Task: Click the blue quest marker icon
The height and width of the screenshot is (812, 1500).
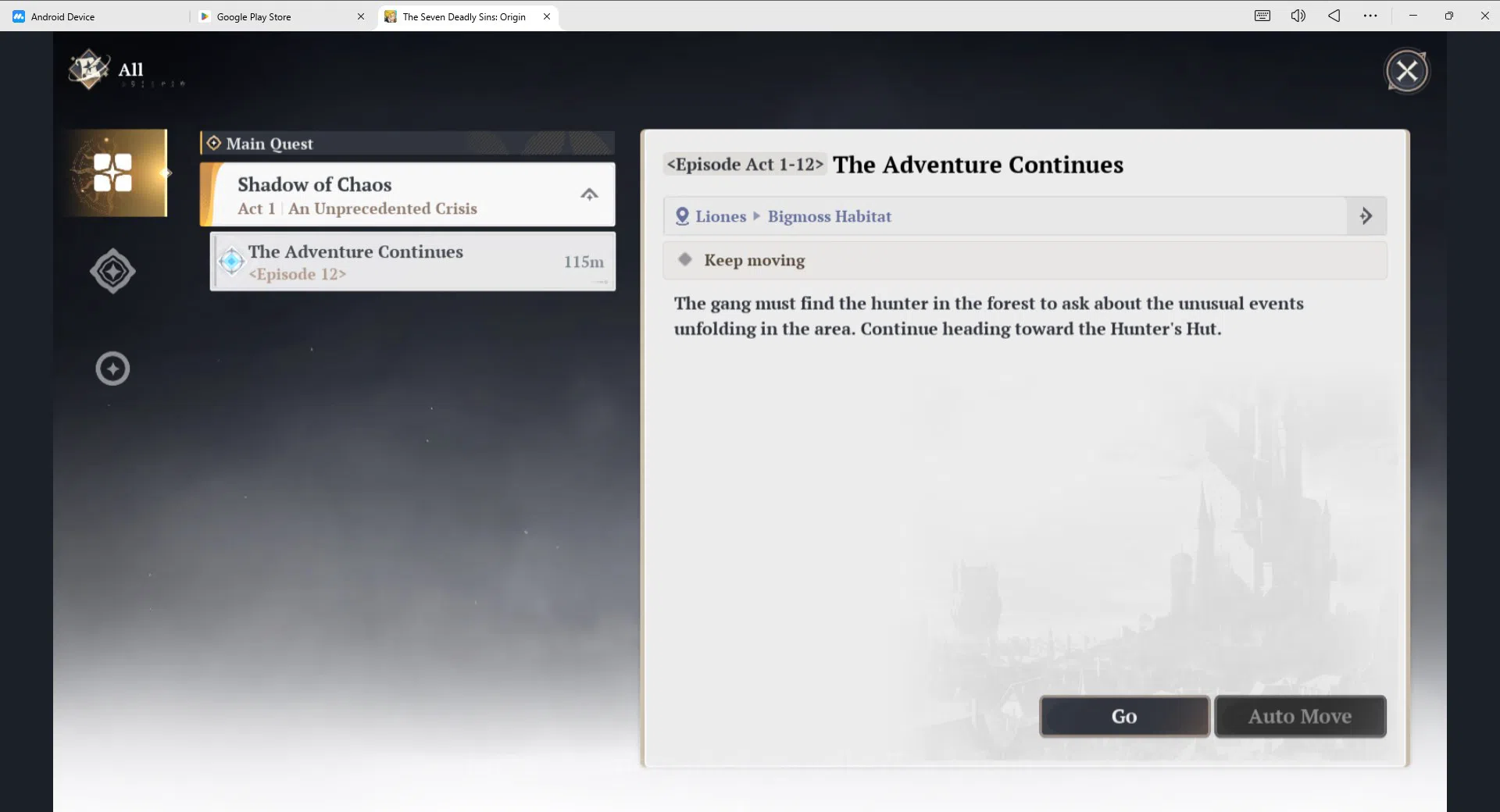Action: tap(231, 262)
